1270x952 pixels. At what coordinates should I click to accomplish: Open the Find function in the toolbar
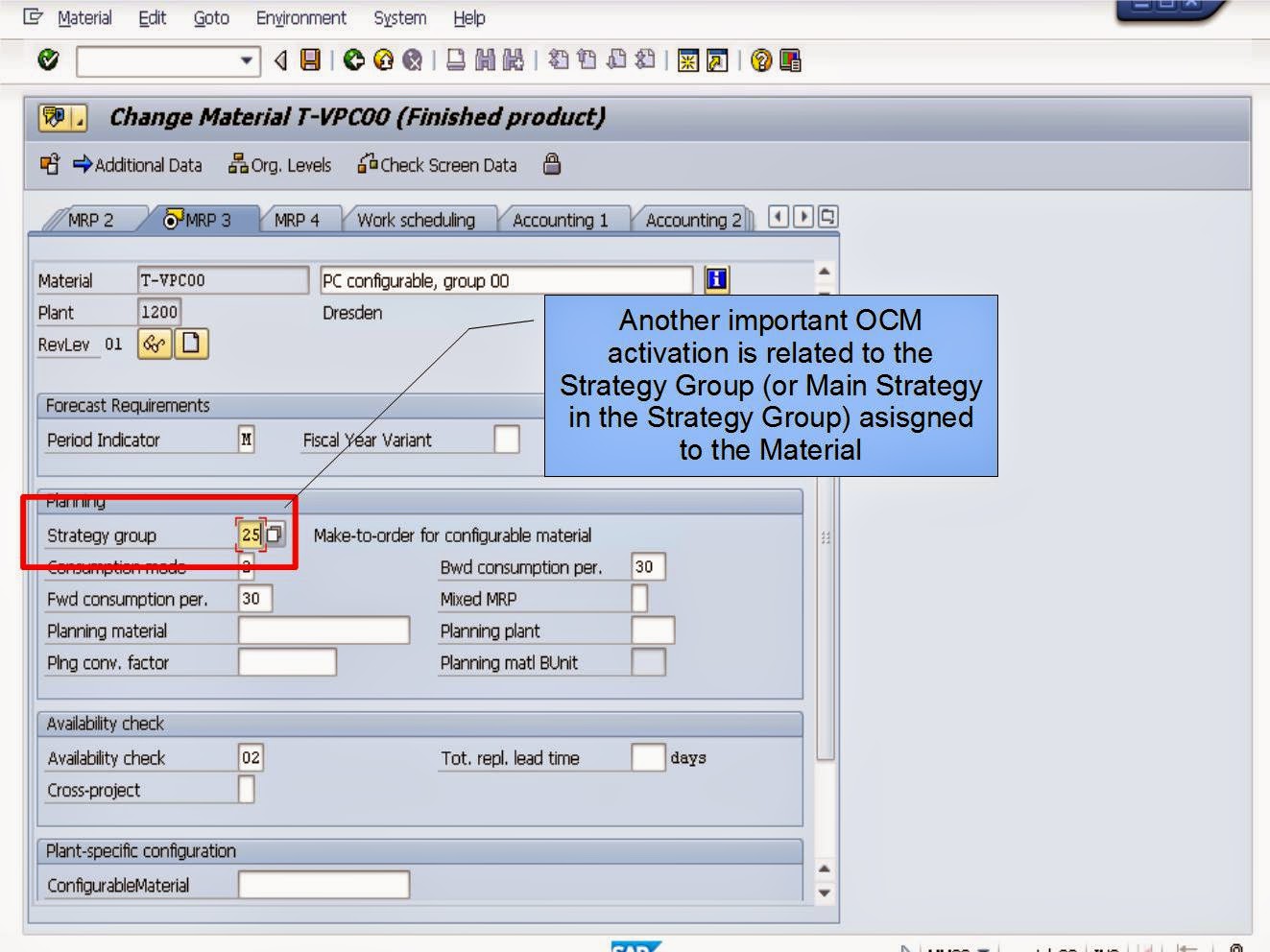click(485, 59)
